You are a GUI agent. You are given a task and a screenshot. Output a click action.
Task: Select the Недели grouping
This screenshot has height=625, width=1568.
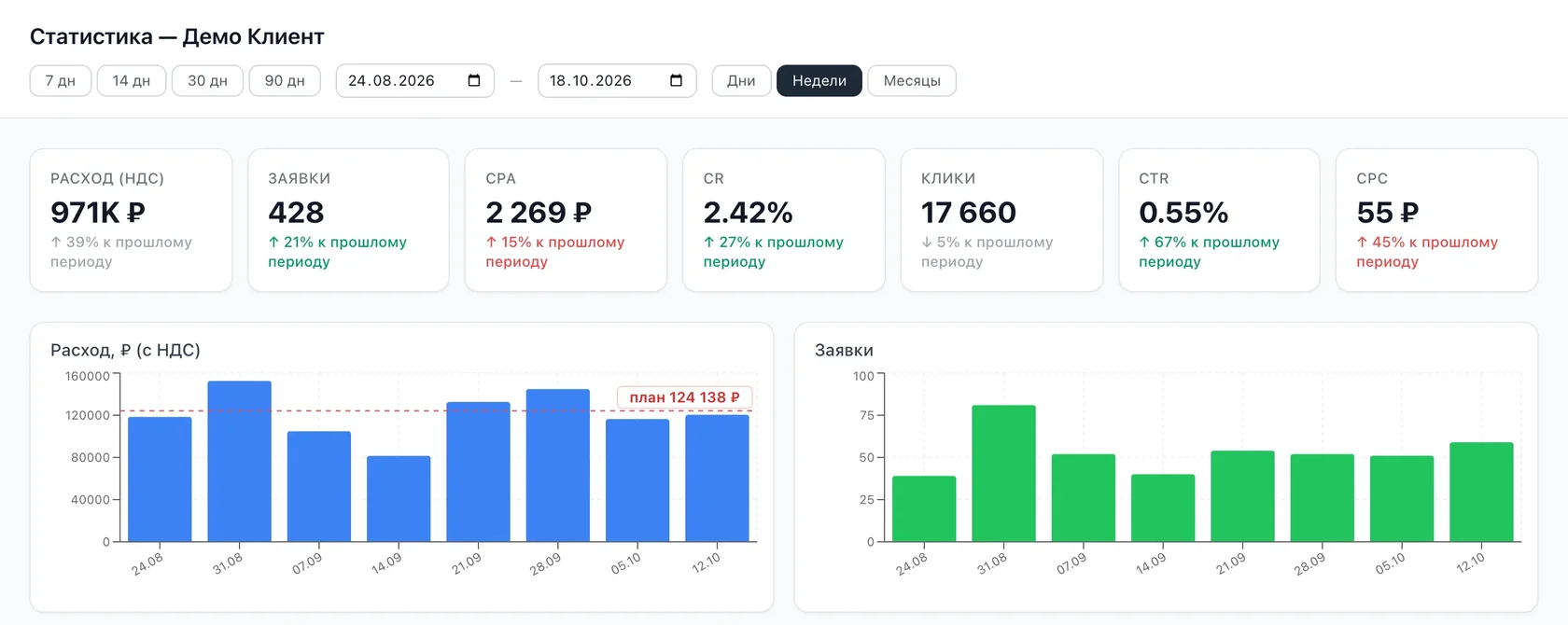pos(819,80)
